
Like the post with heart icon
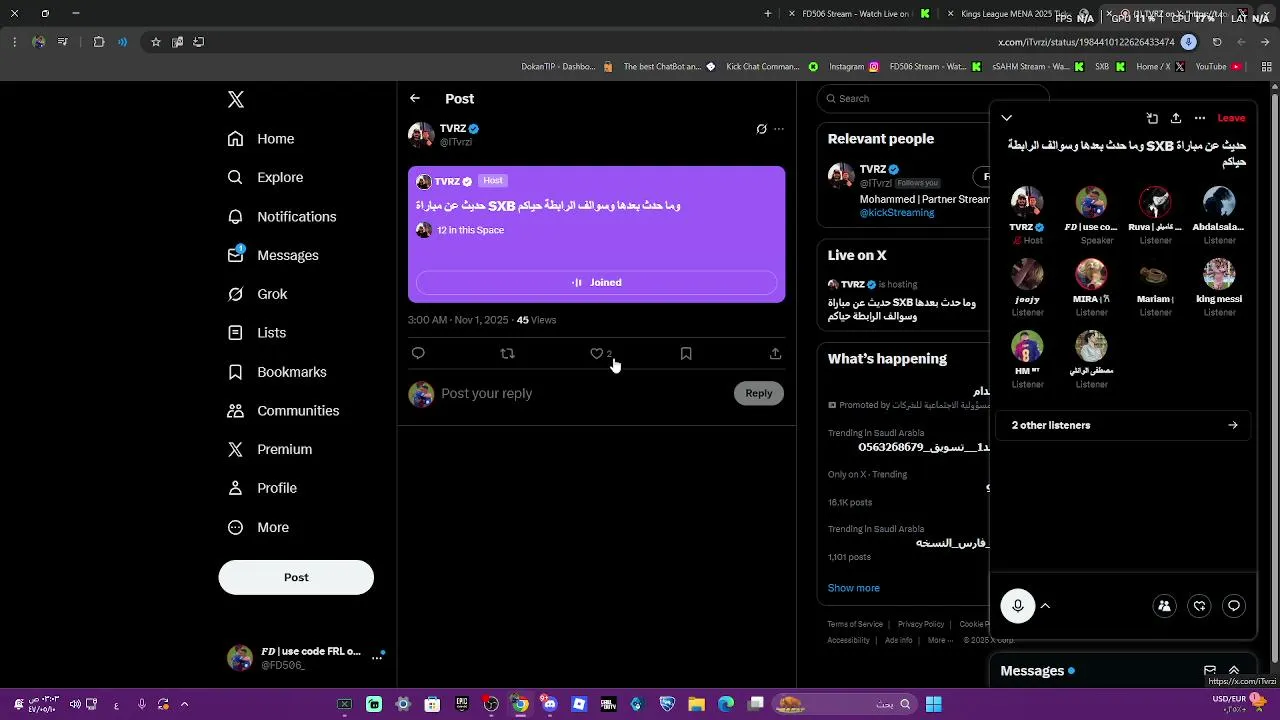(x=597, y=353)
